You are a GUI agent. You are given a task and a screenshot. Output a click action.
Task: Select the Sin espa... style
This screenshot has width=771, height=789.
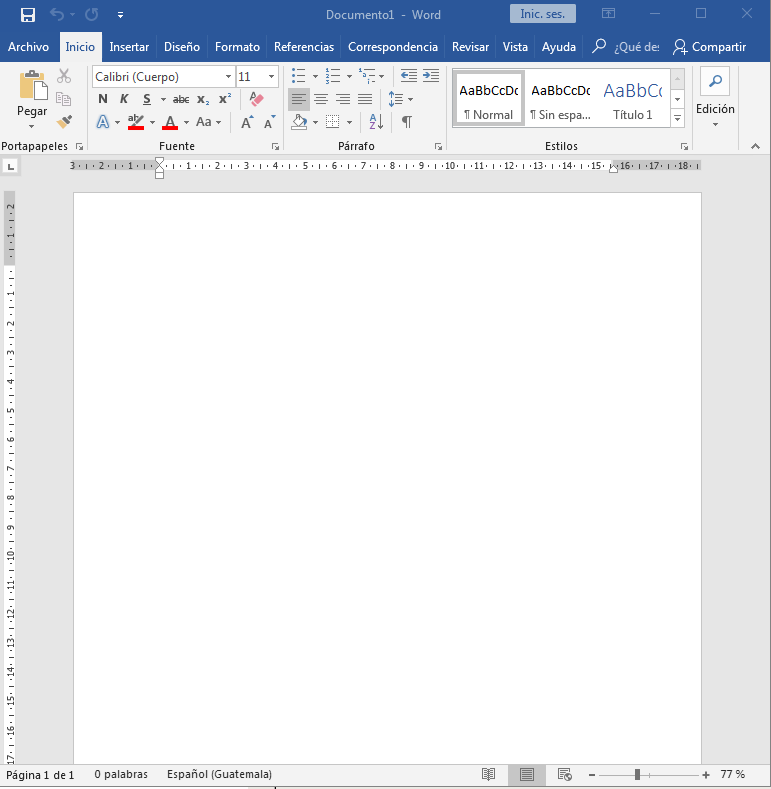pyautogui.click(x=561, y=98)
